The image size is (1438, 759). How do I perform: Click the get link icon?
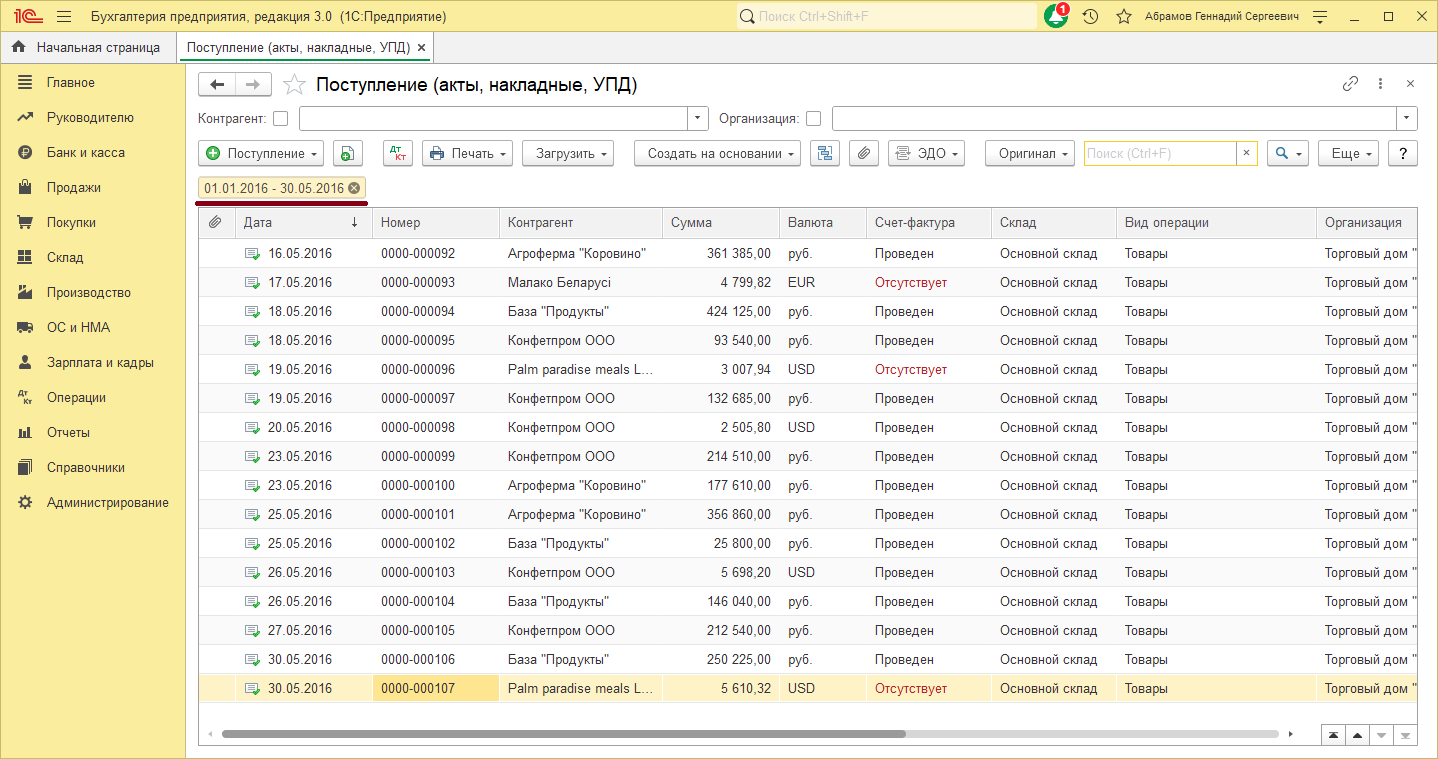pos(1350,84)
